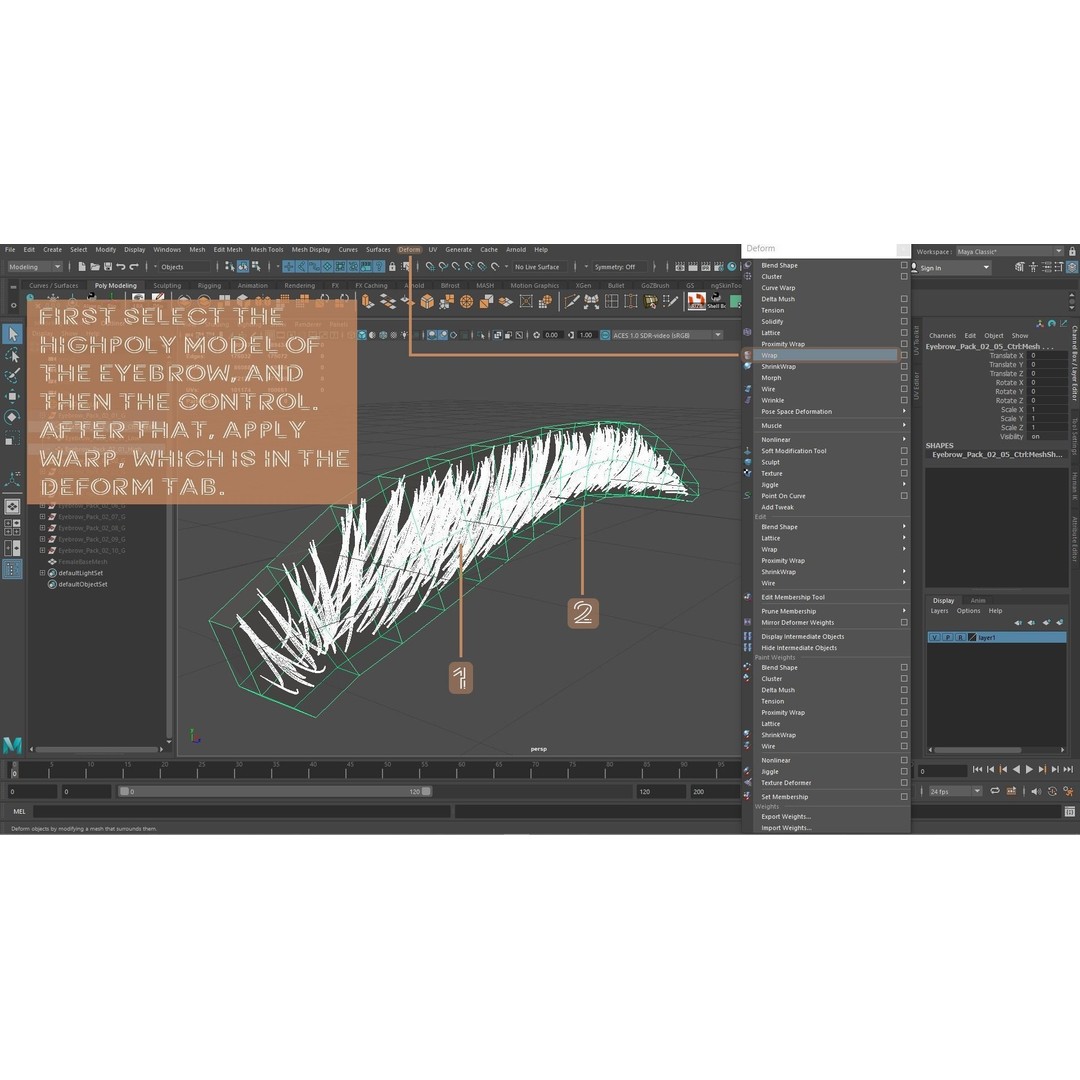Open the Tension options box
The width and height of the screenshot is (1080, 1080).
(x=904, y=310)
